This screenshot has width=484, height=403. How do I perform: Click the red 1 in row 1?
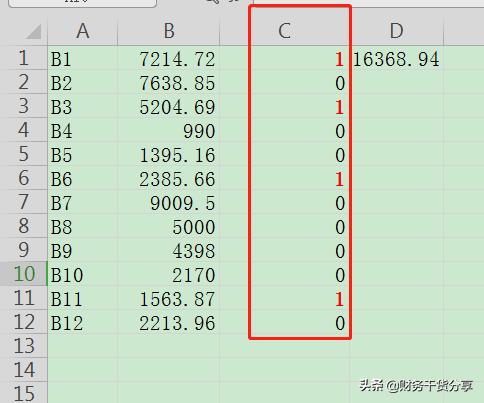click(339, 60)
